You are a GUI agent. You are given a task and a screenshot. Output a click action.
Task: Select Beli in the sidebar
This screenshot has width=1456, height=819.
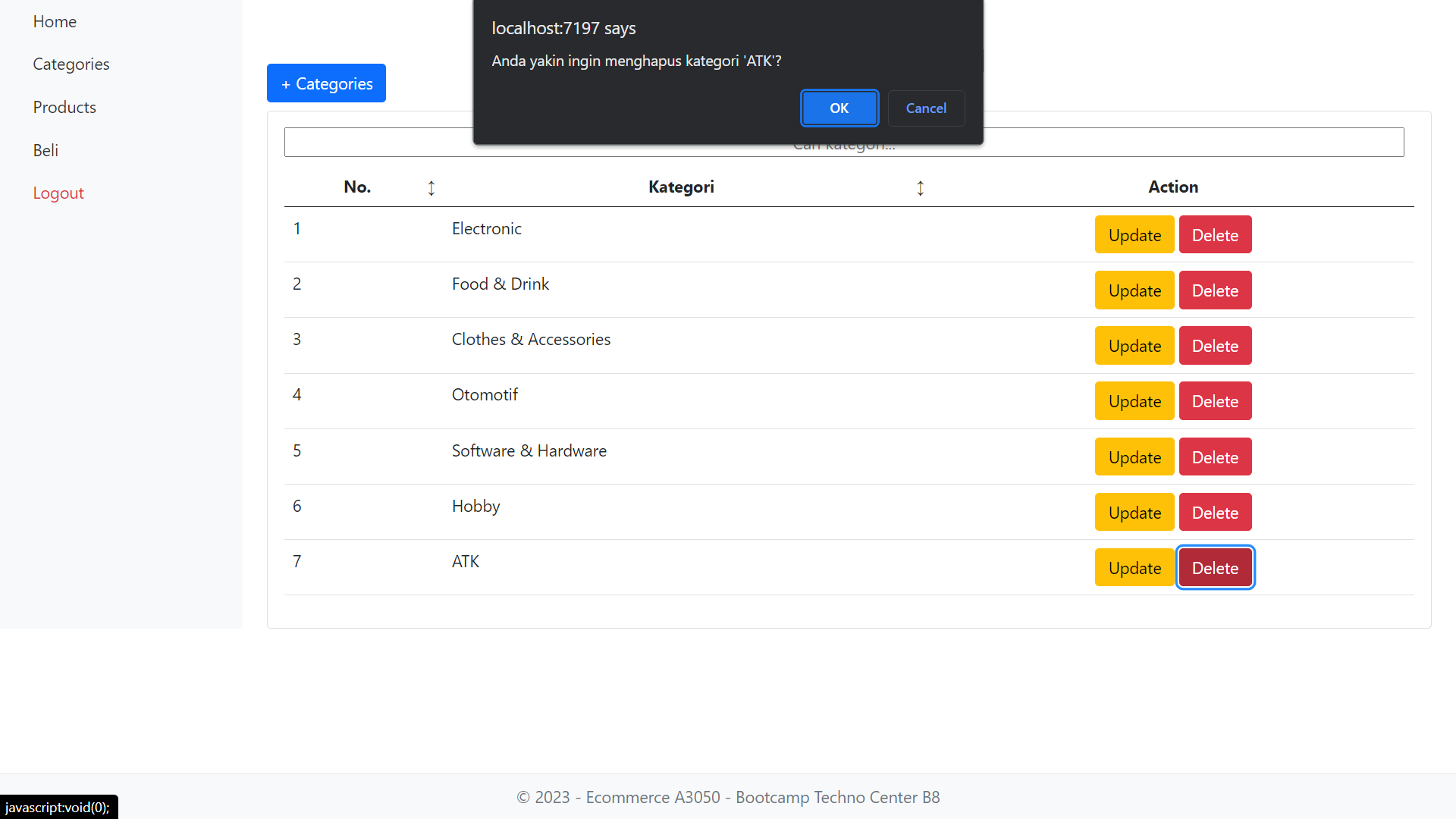tap(45, 151)
